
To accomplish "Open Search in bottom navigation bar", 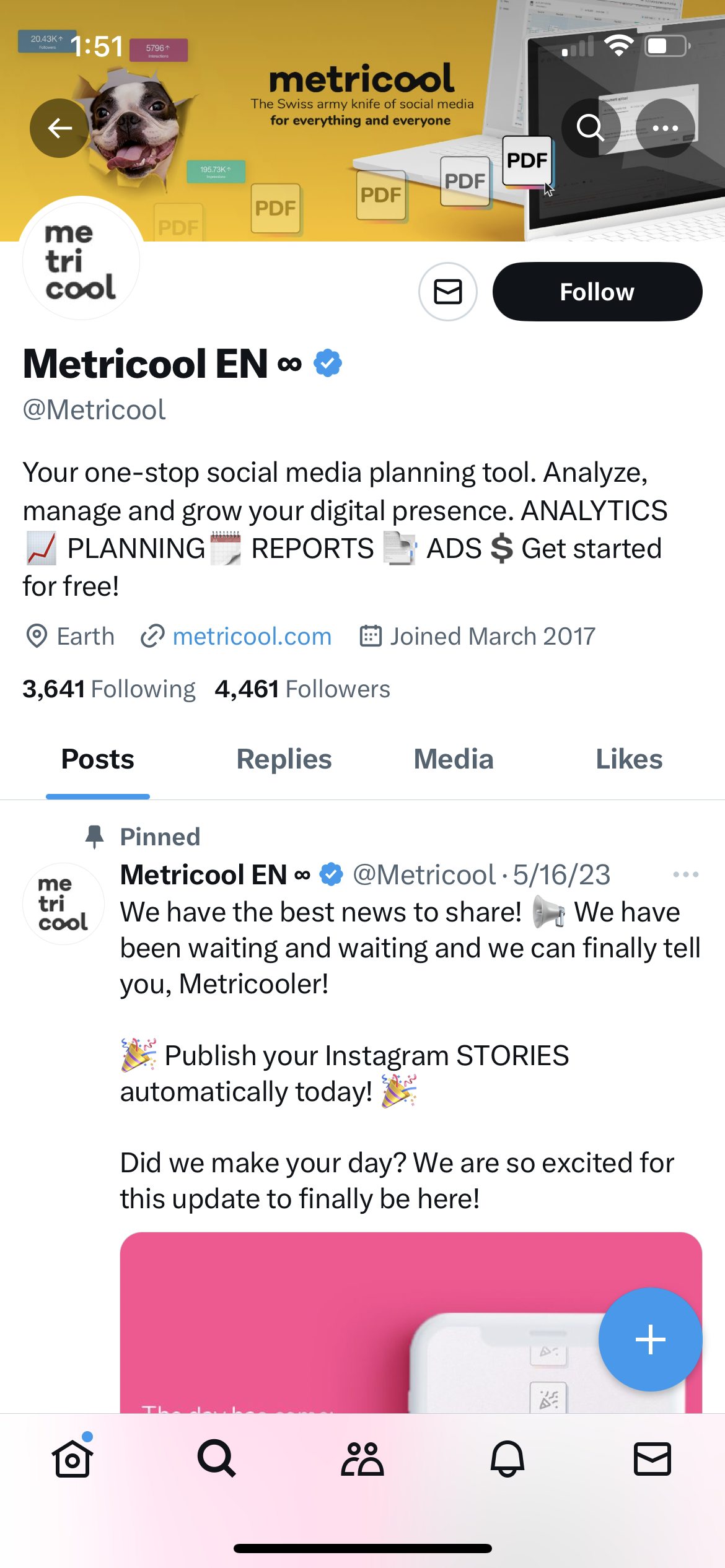I will point(217,1458).
